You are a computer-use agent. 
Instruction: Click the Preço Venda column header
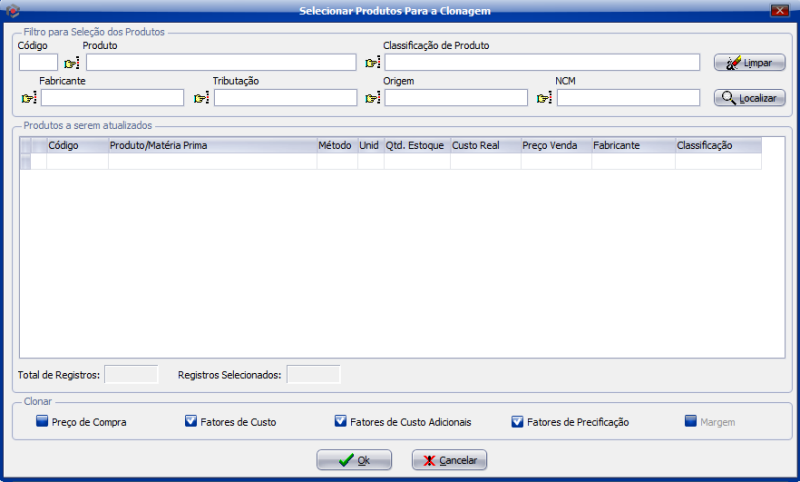pyautogui.click(x=555, y=145)
